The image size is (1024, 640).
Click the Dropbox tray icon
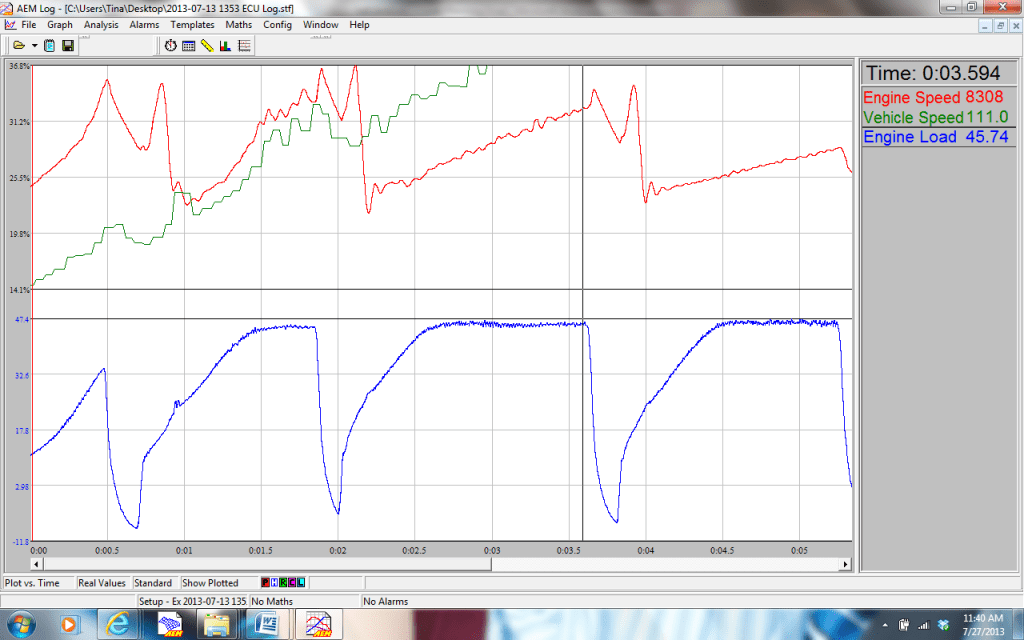pyautogui.click(x=944, y=625)
